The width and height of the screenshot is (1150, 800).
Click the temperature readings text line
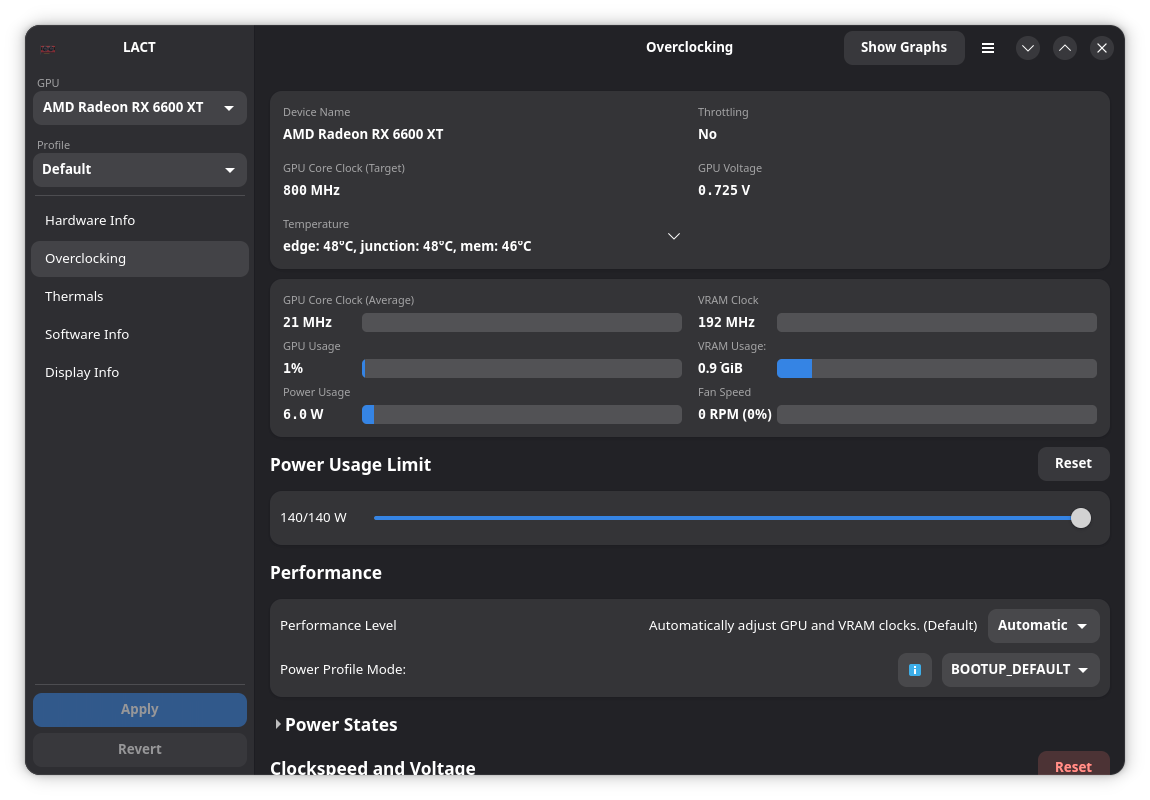(x=407, y=246)
